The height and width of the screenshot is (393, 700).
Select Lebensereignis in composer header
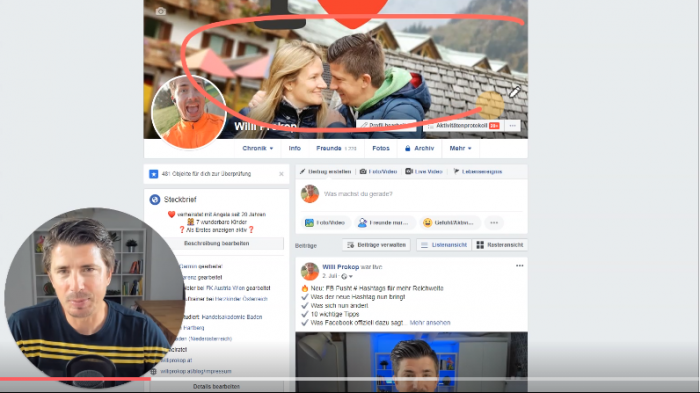click(478, 171)
